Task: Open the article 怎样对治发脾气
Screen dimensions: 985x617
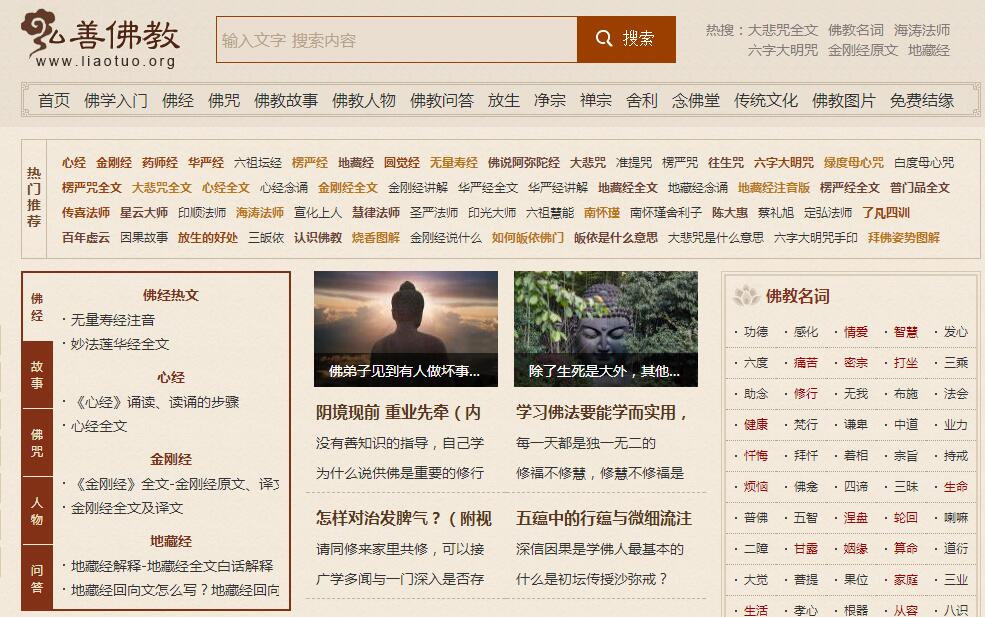Action: point(403,518)
